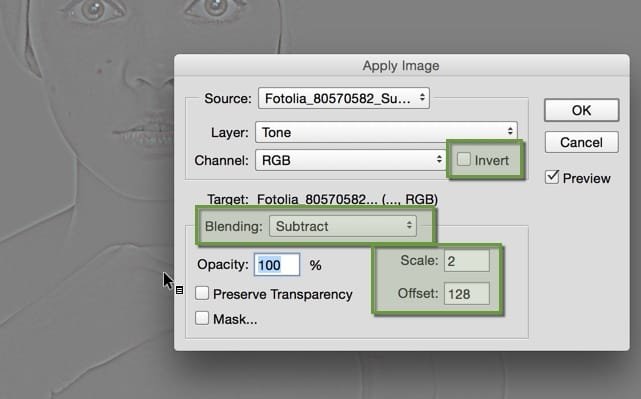Click the Opacity field containing 100
The width and height of the screenshot is (641, 399).
click(x=277, y=265)
